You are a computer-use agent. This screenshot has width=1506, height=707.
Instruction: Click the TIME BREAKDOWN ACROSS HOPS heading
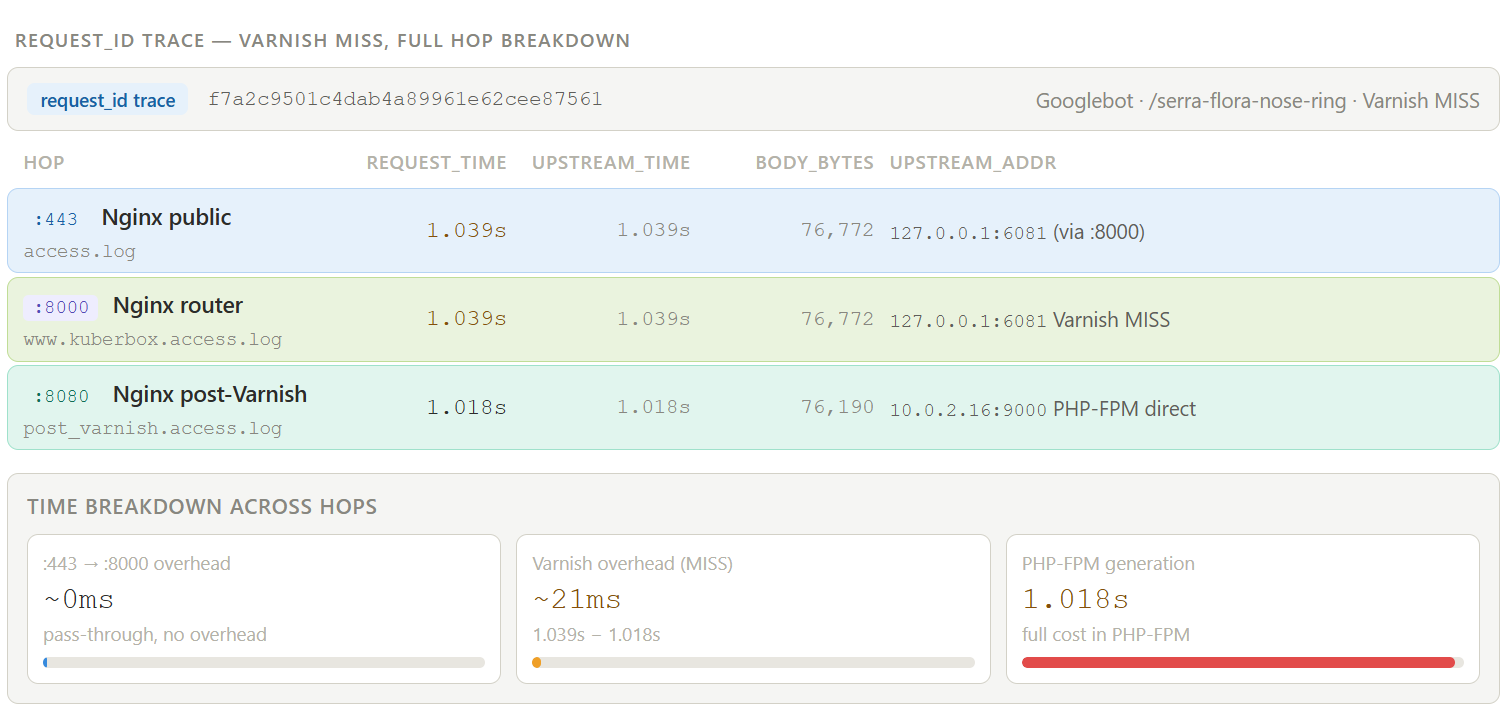point(202,507)
